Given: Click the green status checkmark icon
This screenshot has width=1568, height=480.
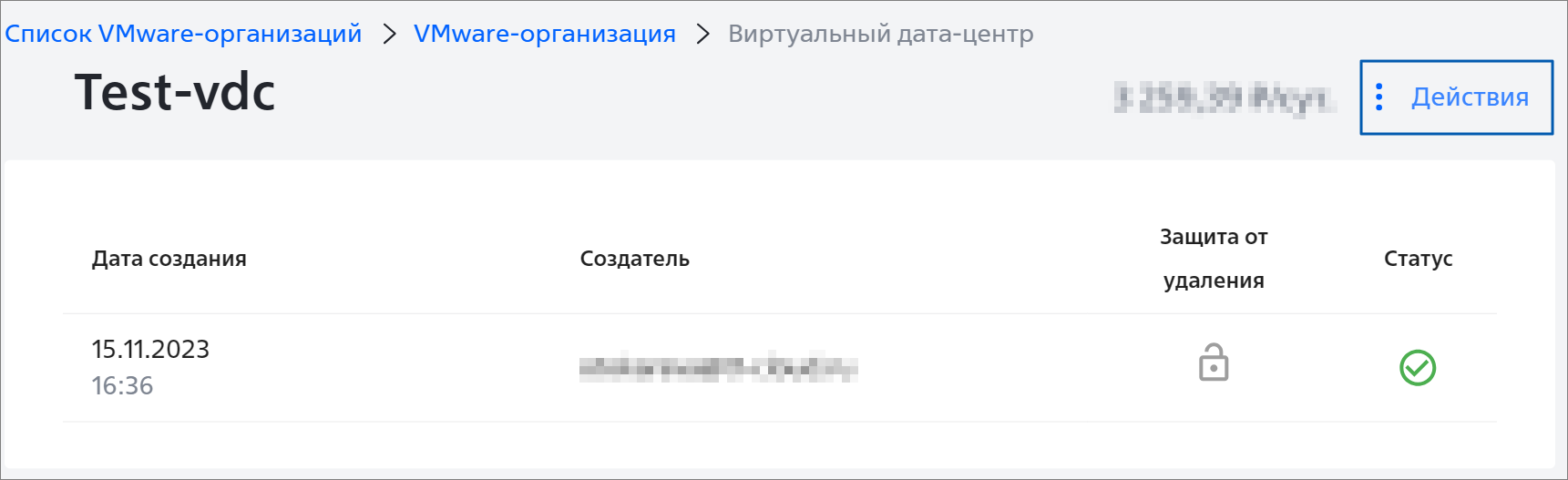Looking at the screenshot, I should 1418,368.
